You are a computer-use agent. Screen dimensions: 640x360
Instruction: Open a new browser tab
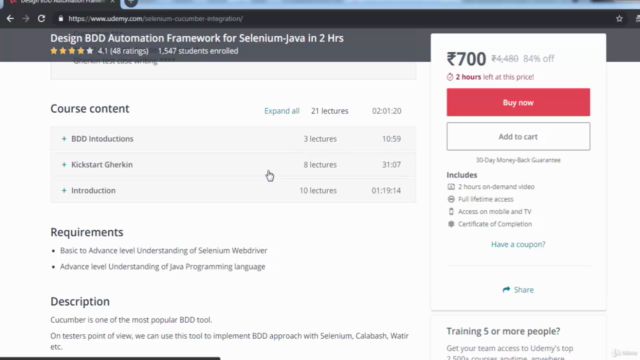(131, 2)
